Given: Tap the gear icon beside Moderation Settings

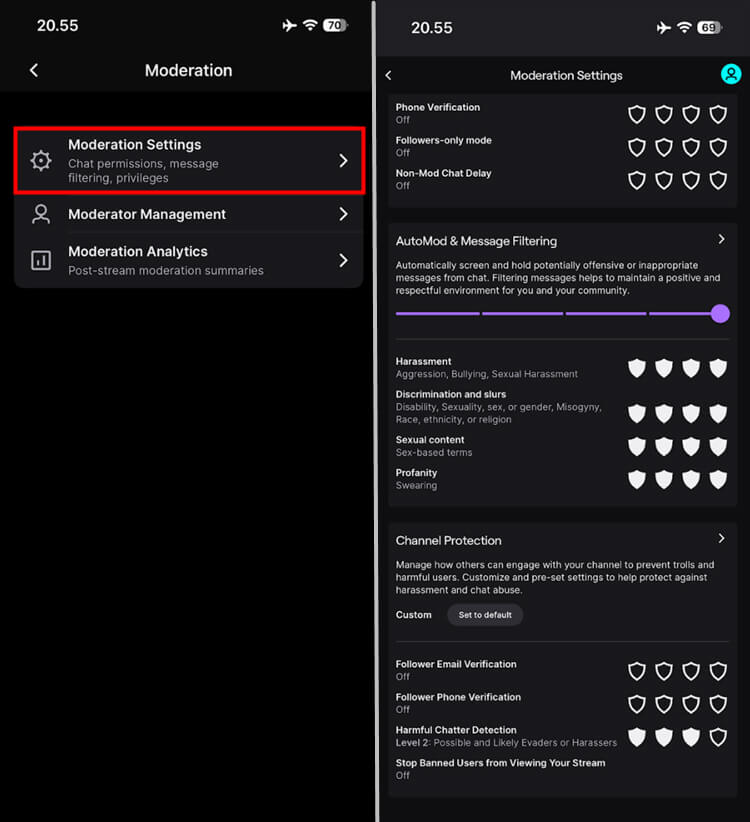Looking at the screenshot, I should click(40, 159).
